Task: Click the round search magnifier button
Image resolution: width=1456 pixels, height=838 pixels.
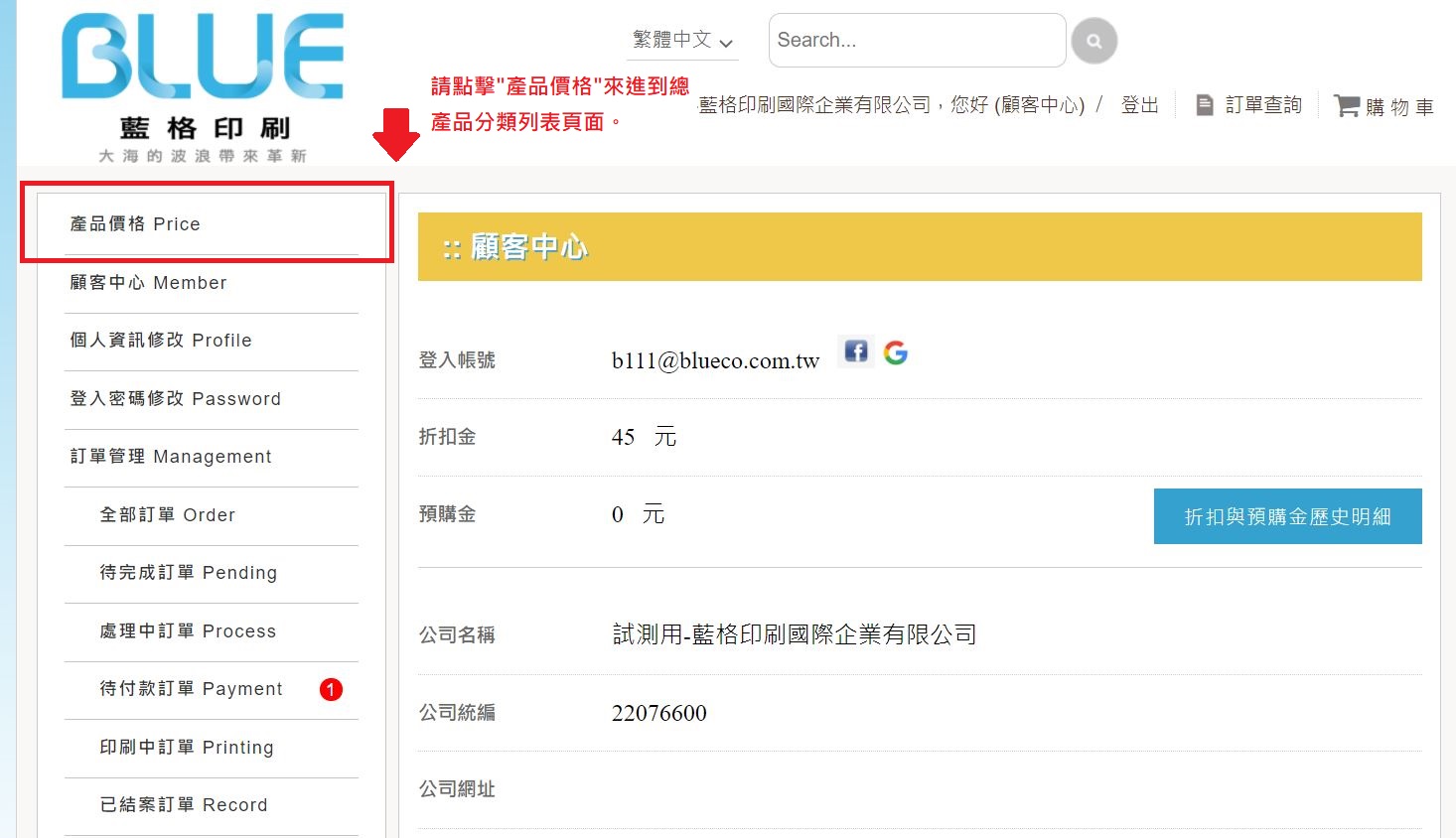Action: 1093,41
